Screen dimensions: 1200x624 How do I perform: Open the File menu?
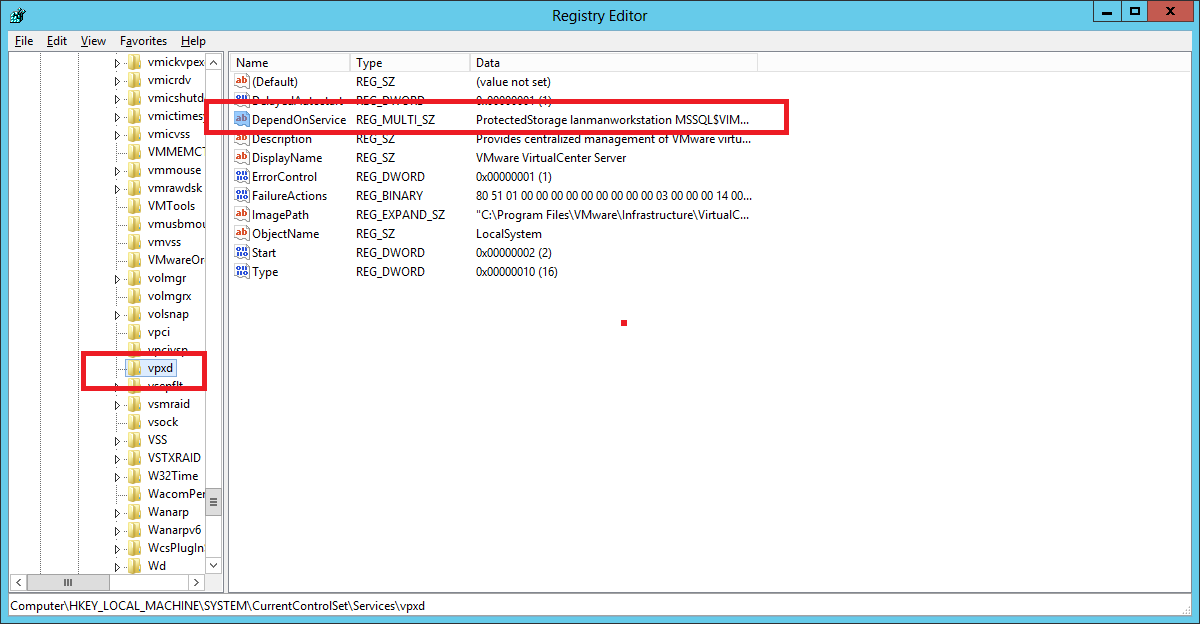click(24, 41)
